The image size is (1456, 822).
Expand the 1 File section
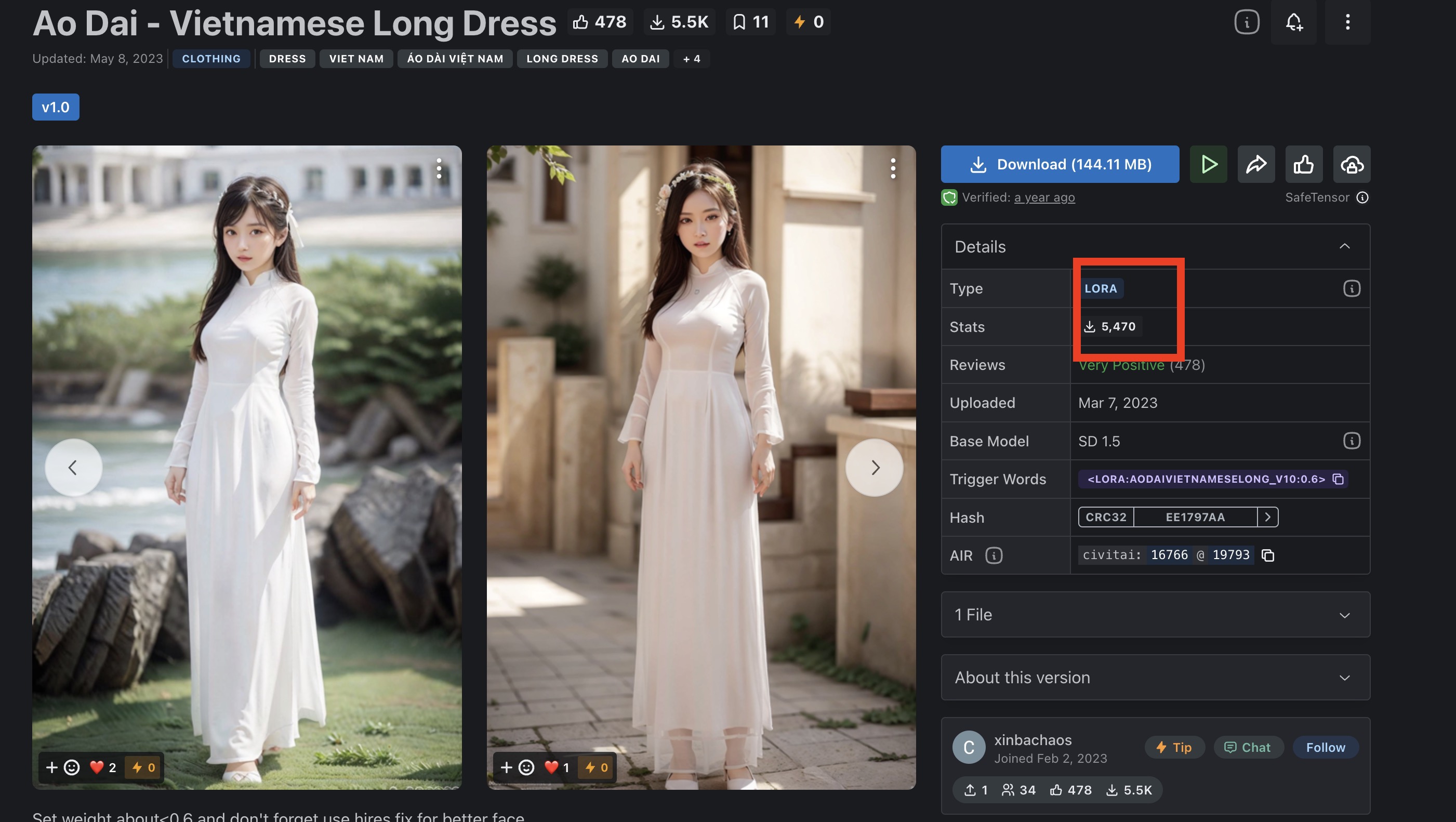(1155, 615)
